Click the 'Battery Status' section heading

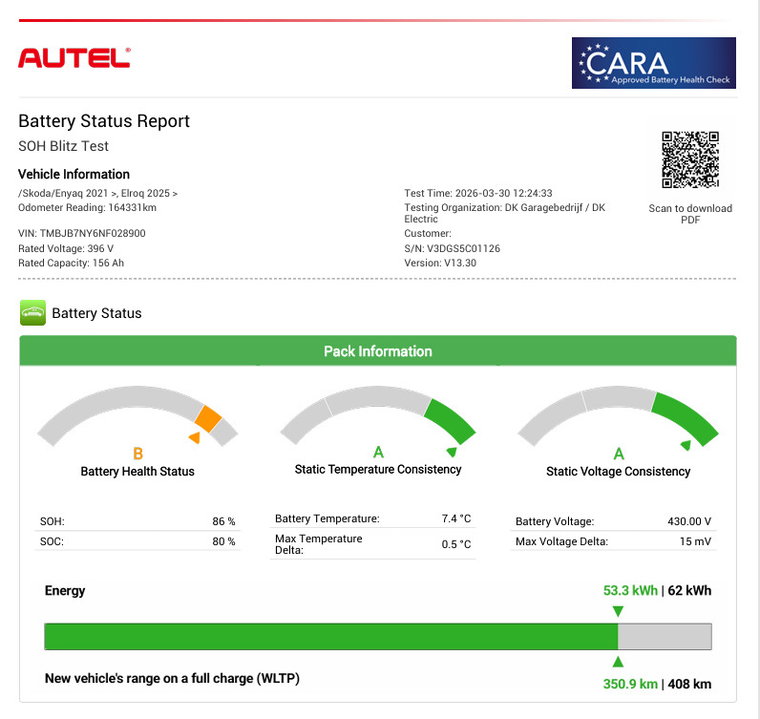(96, 313)
